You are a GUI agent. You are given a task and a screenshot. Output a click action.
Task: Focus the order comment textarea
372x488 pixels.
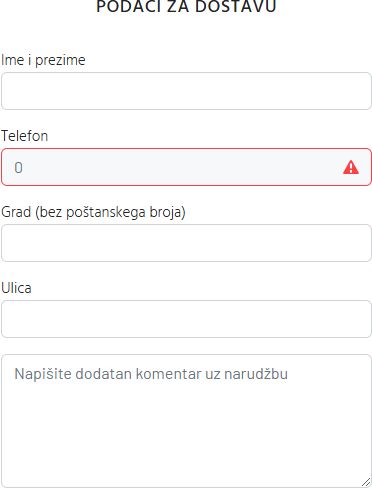(x=186, y=421)
